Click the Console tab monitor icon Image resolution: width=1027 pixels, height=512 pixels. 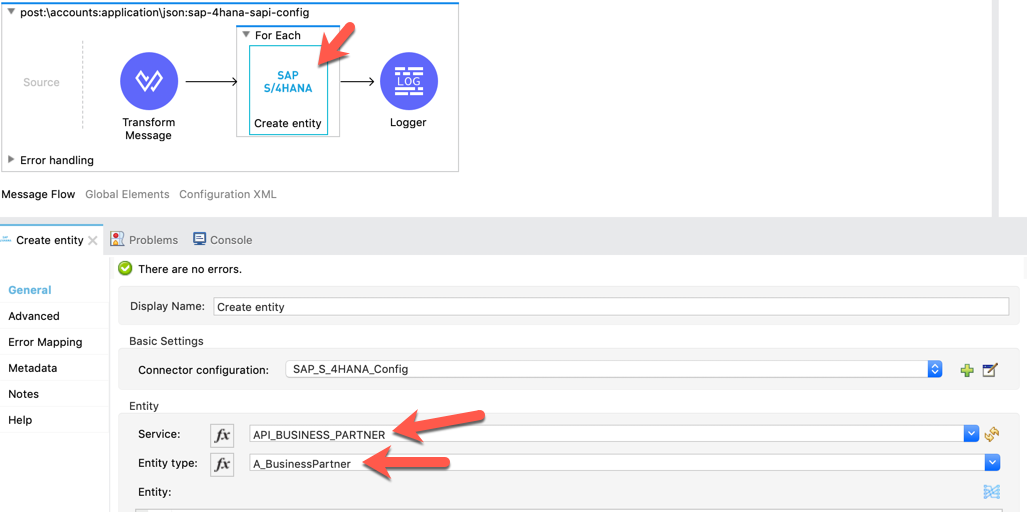[x=200, y=239]
